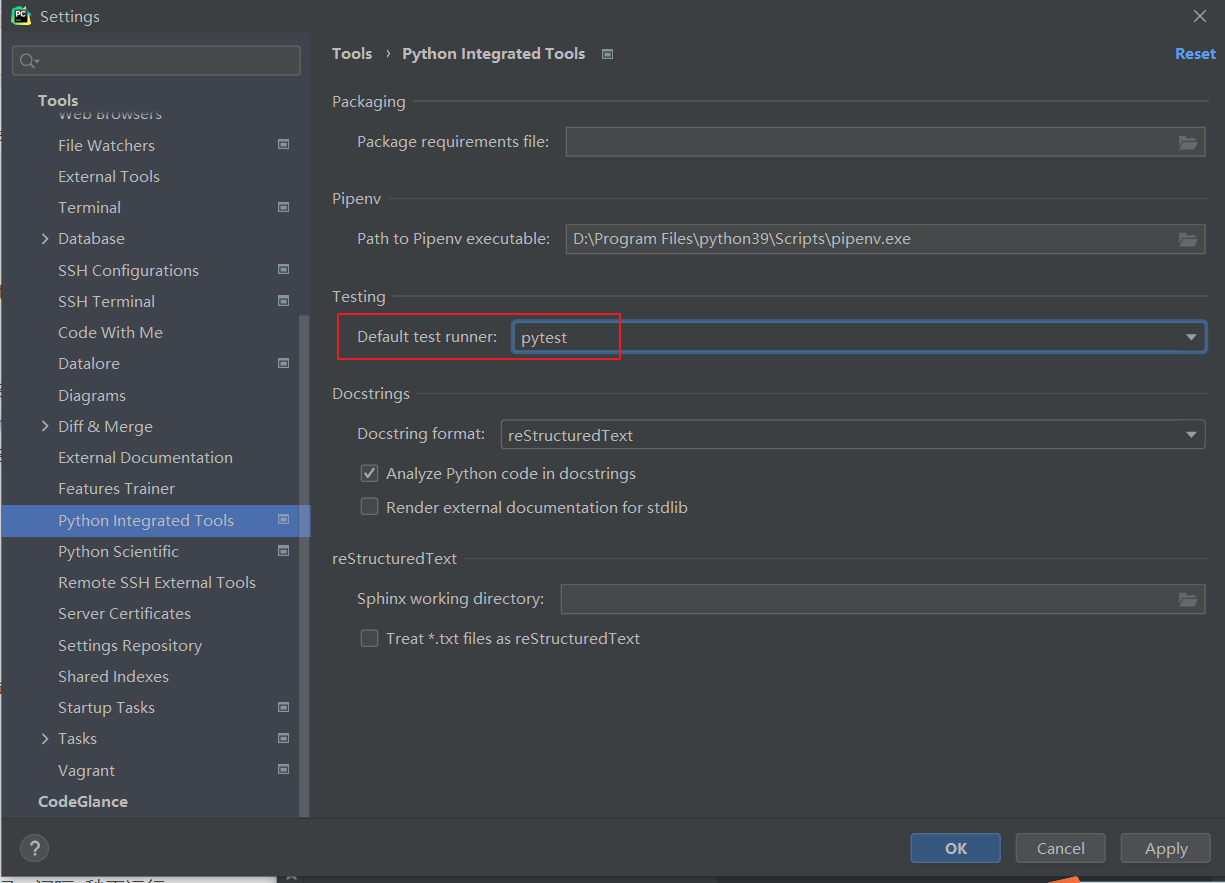Viewport: 1225px width, 883px height.
Task: Browse for package requirements file via the folder icon
Action: pos(1188,142)
